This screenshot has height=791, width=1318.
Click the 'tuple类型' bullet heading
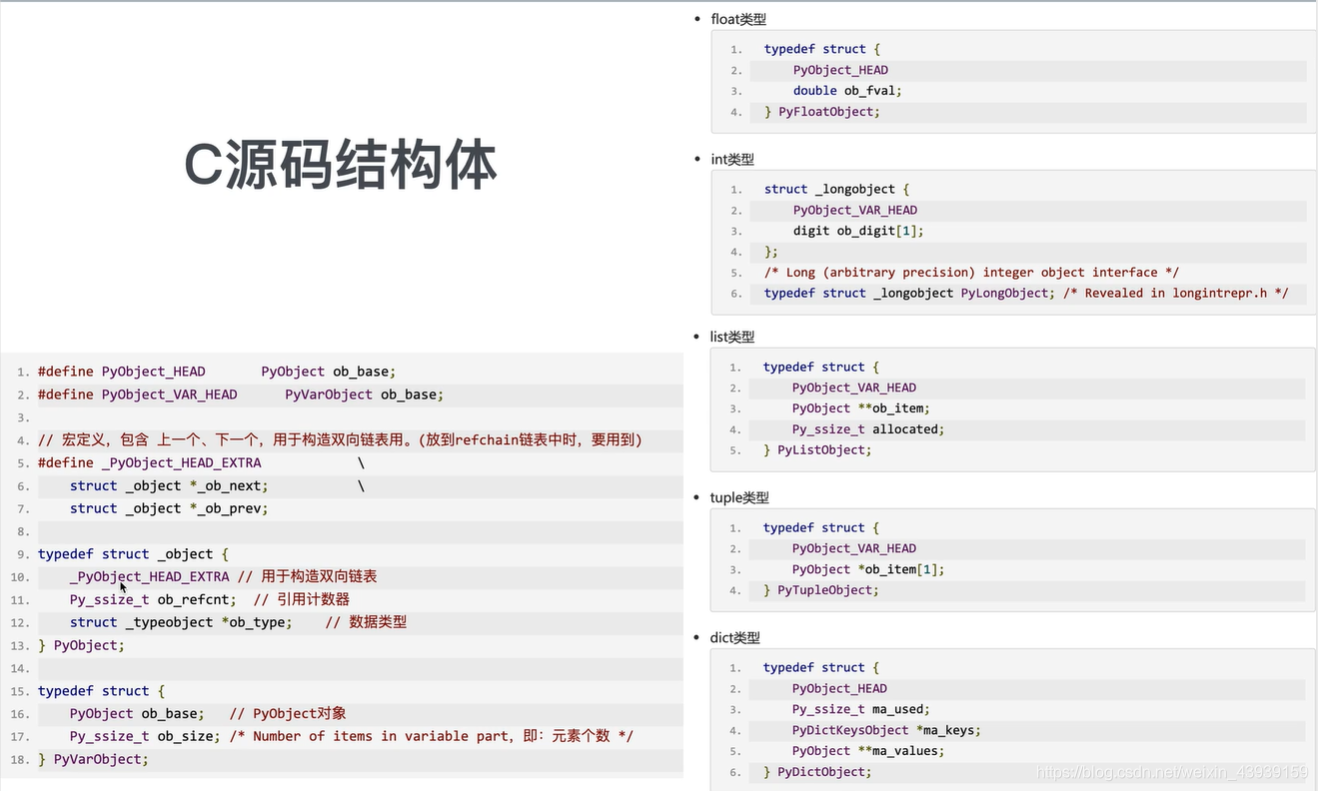pyautogui.click(x=739, y=498)
